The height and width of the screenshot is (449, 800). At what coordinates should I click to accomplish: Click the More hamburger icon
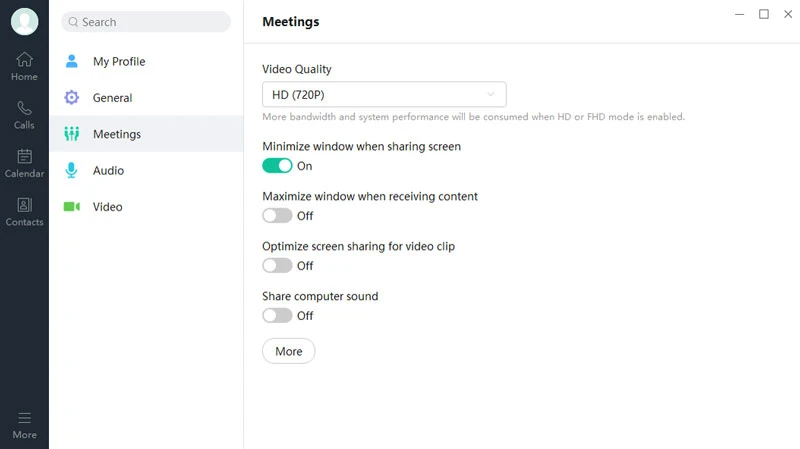[24, 418]
